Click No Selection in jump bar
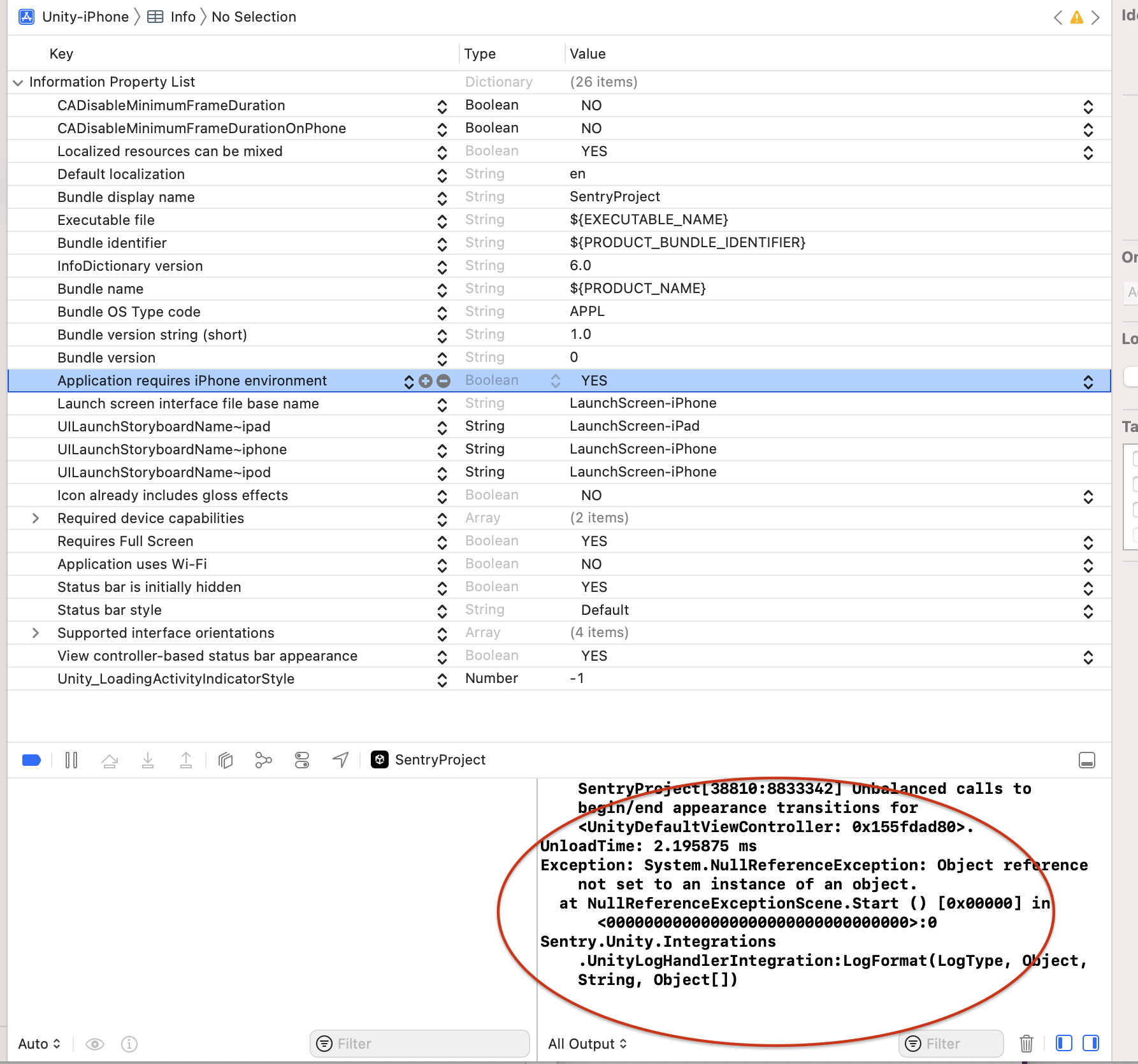 tap(254, 17)
